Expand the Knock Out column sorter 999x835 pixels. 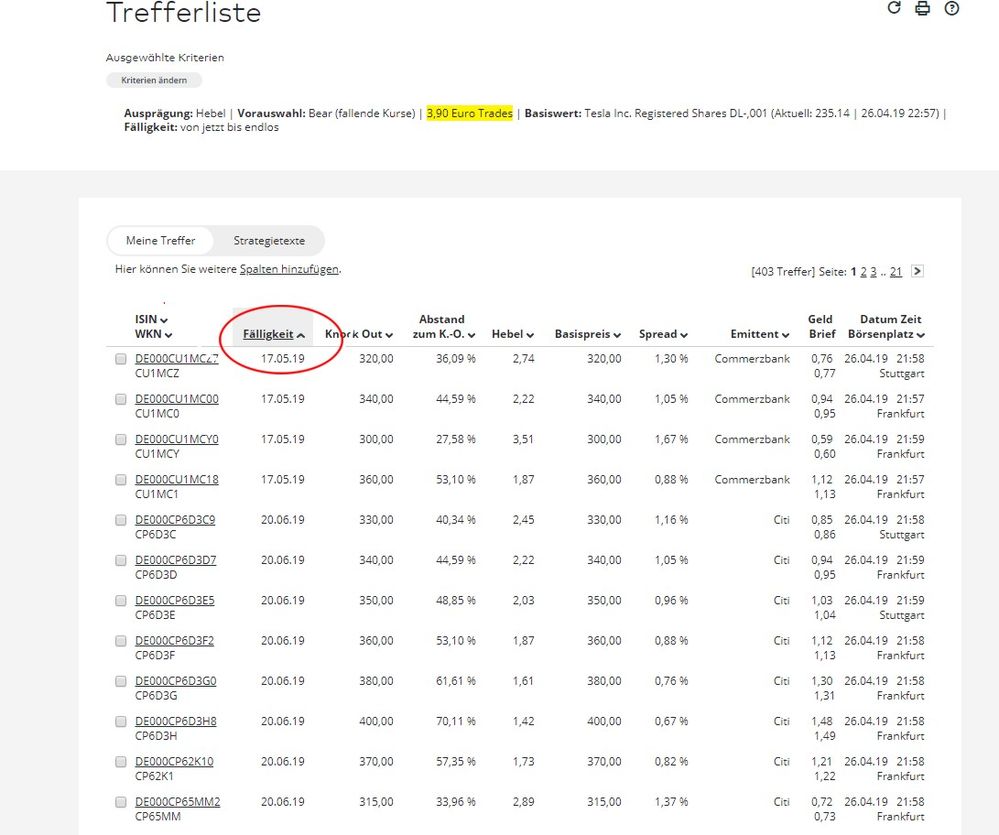(x=359, y=334)
